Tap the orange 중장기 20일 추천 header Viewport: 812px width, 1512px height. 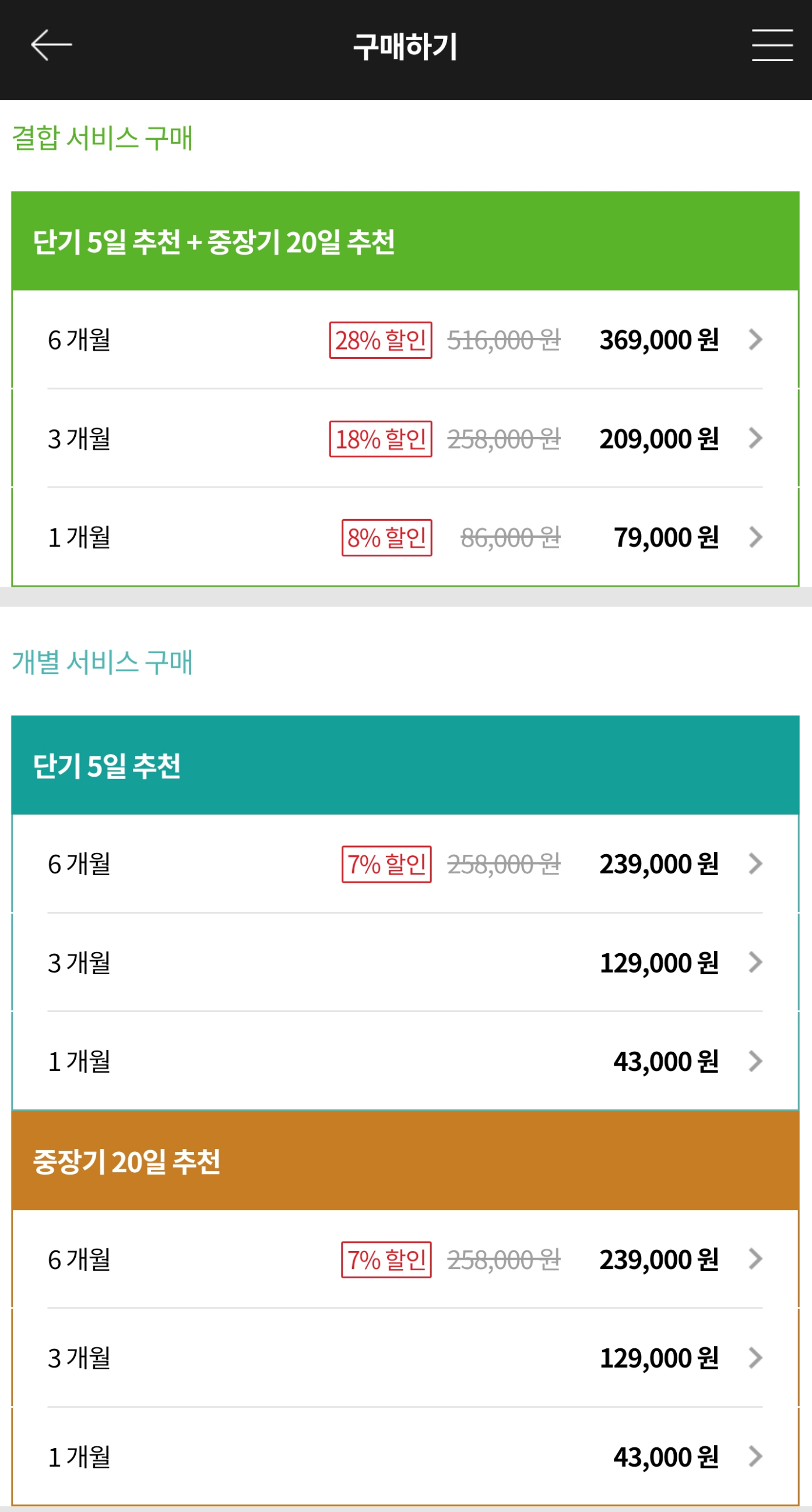coord(405,1161)
